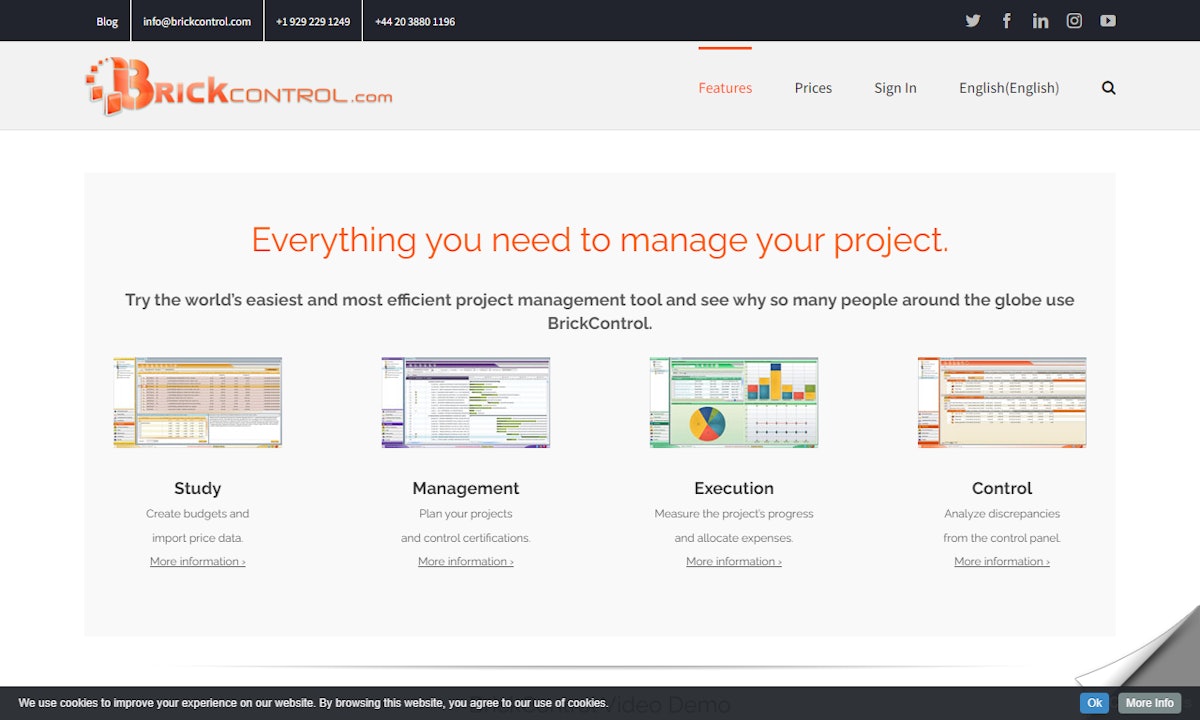Screen dimensions: 1200x720
Task: Click the BrickControl.com logo
Action: (x=238, y=86)
